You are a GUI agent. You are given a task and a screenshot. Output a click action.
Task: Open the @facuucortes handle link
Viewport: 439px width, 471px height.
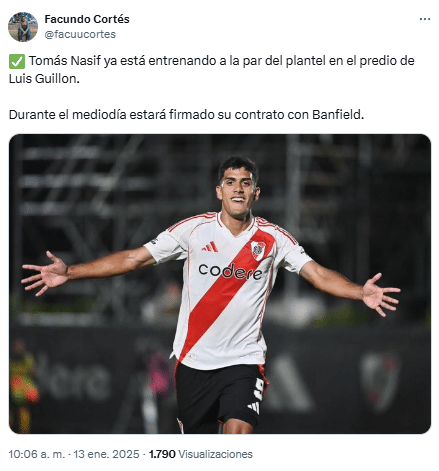click(x=80, y=34)
